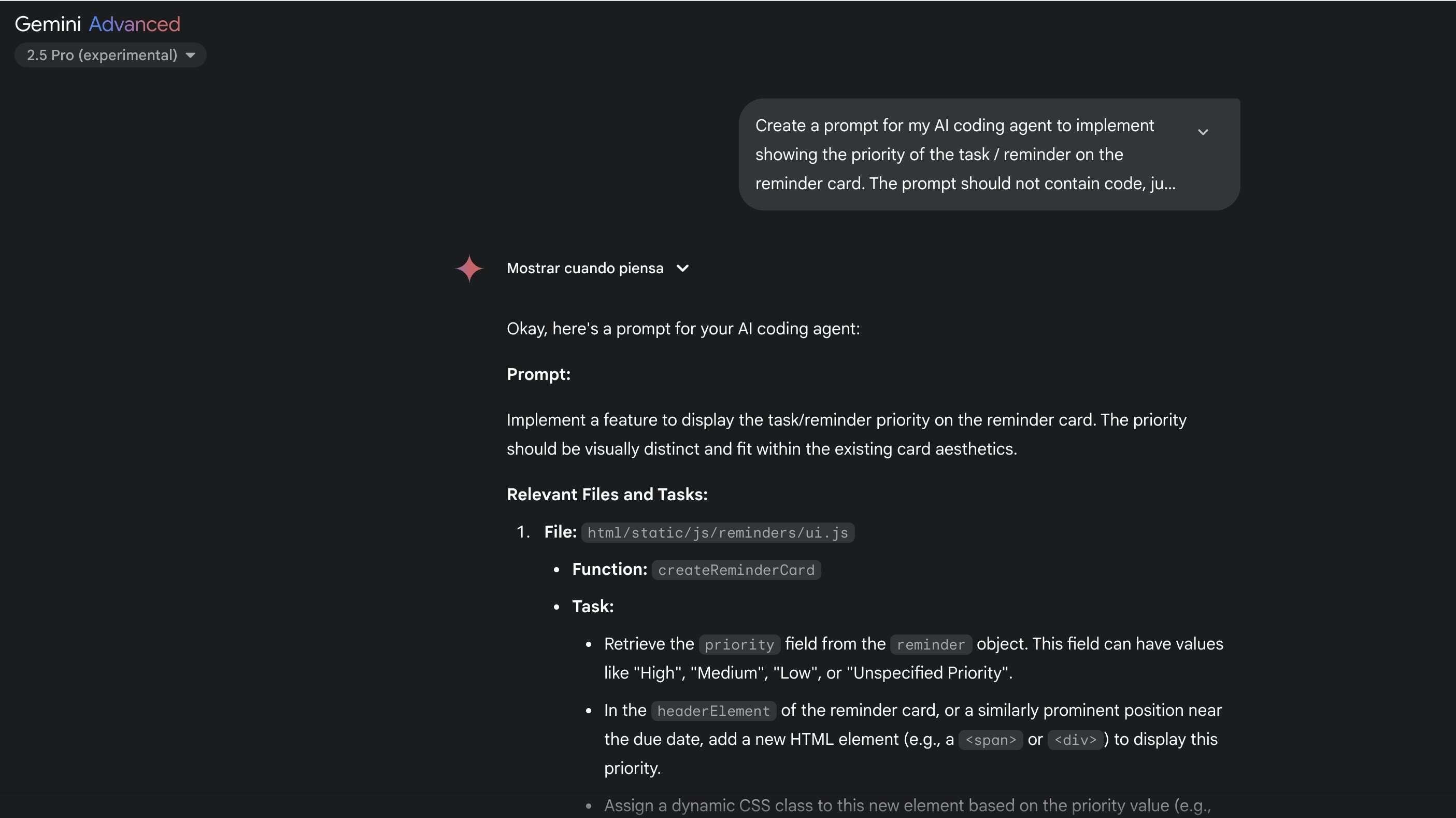Click the createReminderCard code chip
Viewport: 1456px width, 818px height.
tap(736, 570)
